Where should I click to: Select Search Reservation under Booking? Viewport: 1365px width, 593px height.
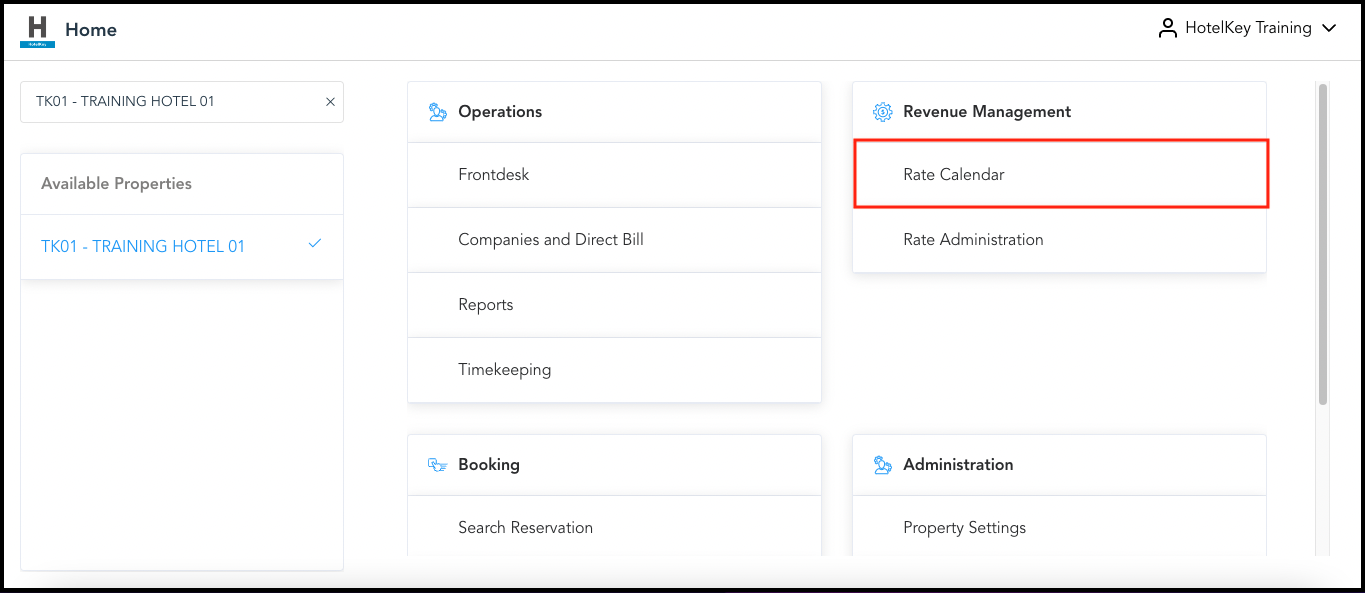tap(525, 528)
